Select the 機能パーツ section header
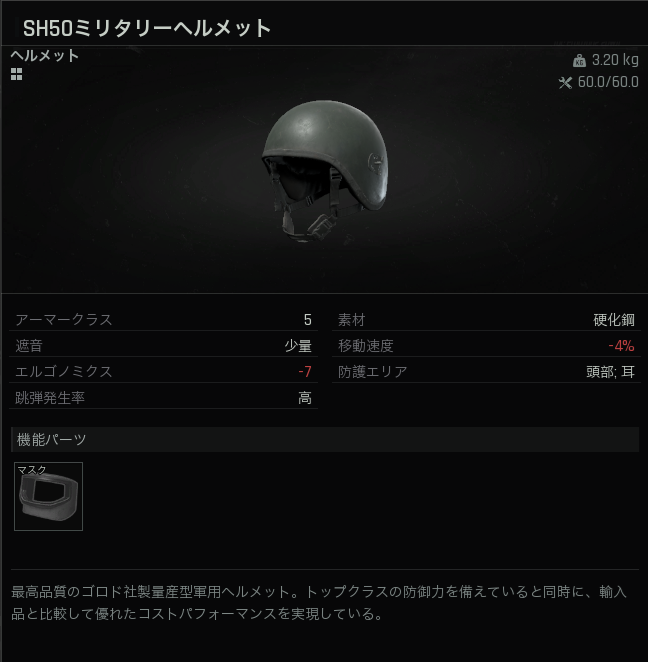The image size is (648, 662). point(325,440)
